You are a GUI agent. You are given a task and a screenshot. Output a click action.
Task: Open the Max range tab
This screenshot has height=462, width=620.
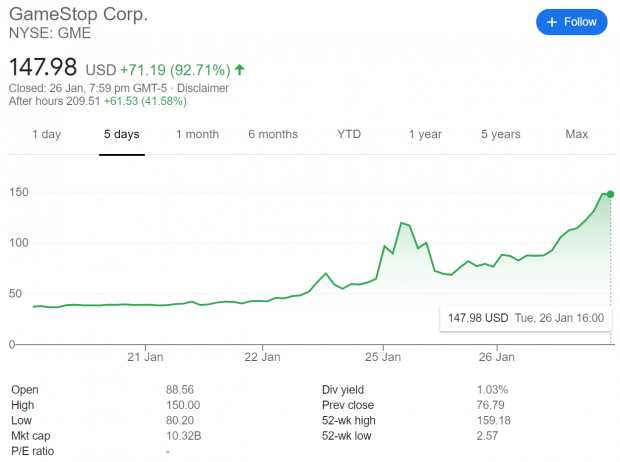coord(577,134)
